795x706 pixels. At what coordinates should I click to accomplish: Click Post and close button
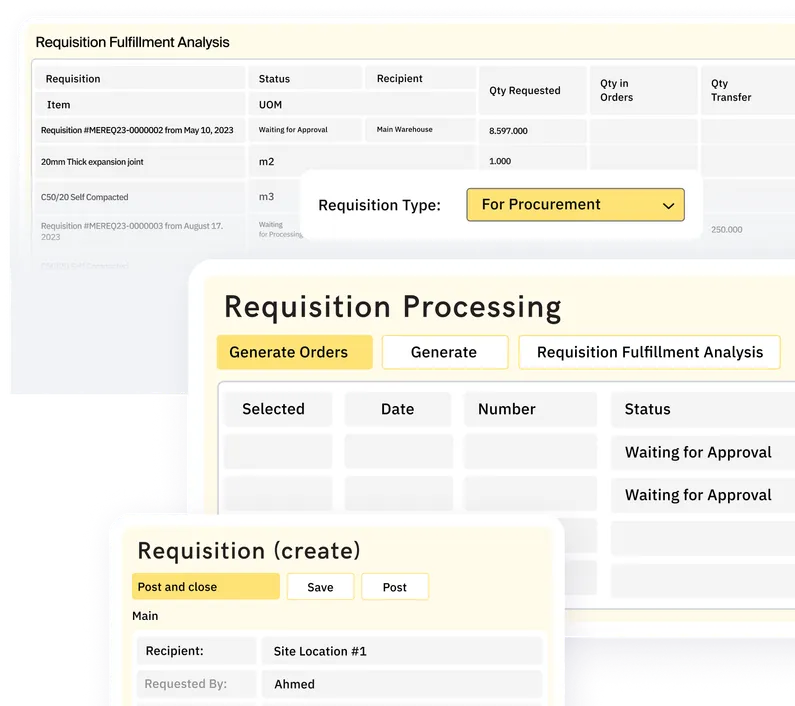coord(206,586)
